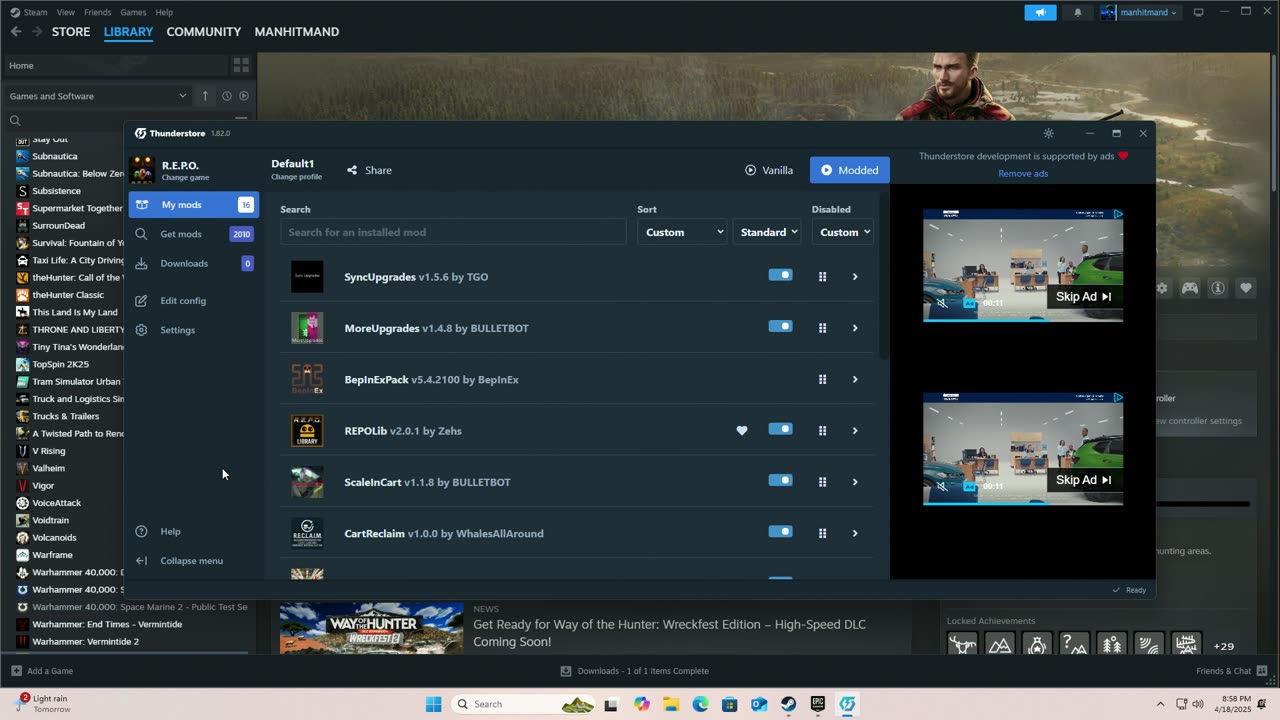Open the Steam library grid view icon
The width and height of the screenshot is (1280, 720).
coord(241,65)
